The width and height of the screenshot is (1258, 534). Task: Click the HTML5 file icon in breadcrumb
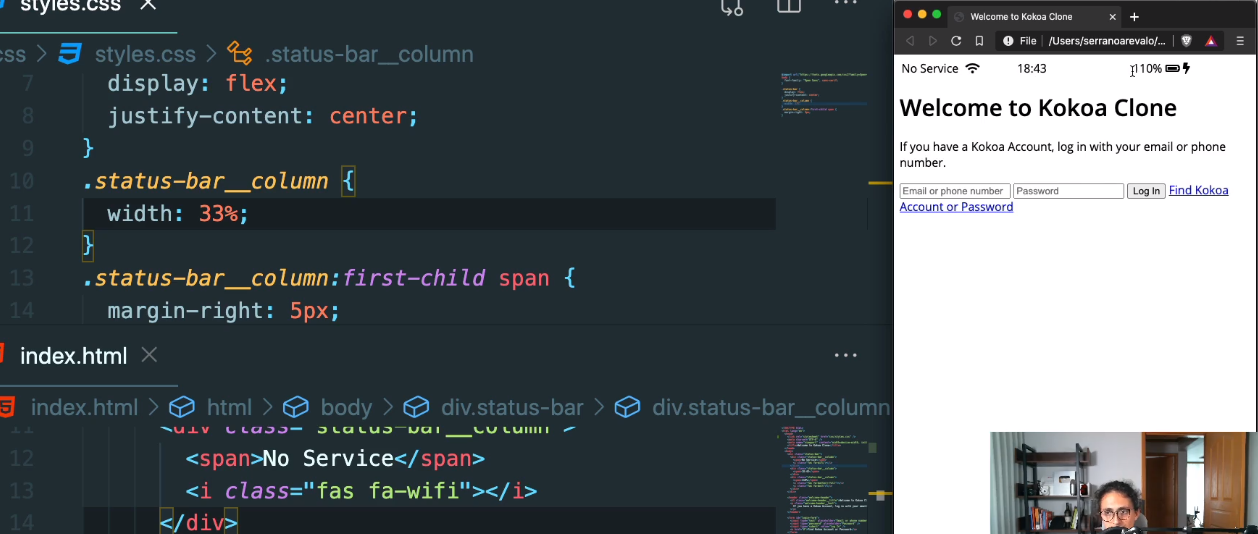[x=7, y=407]
